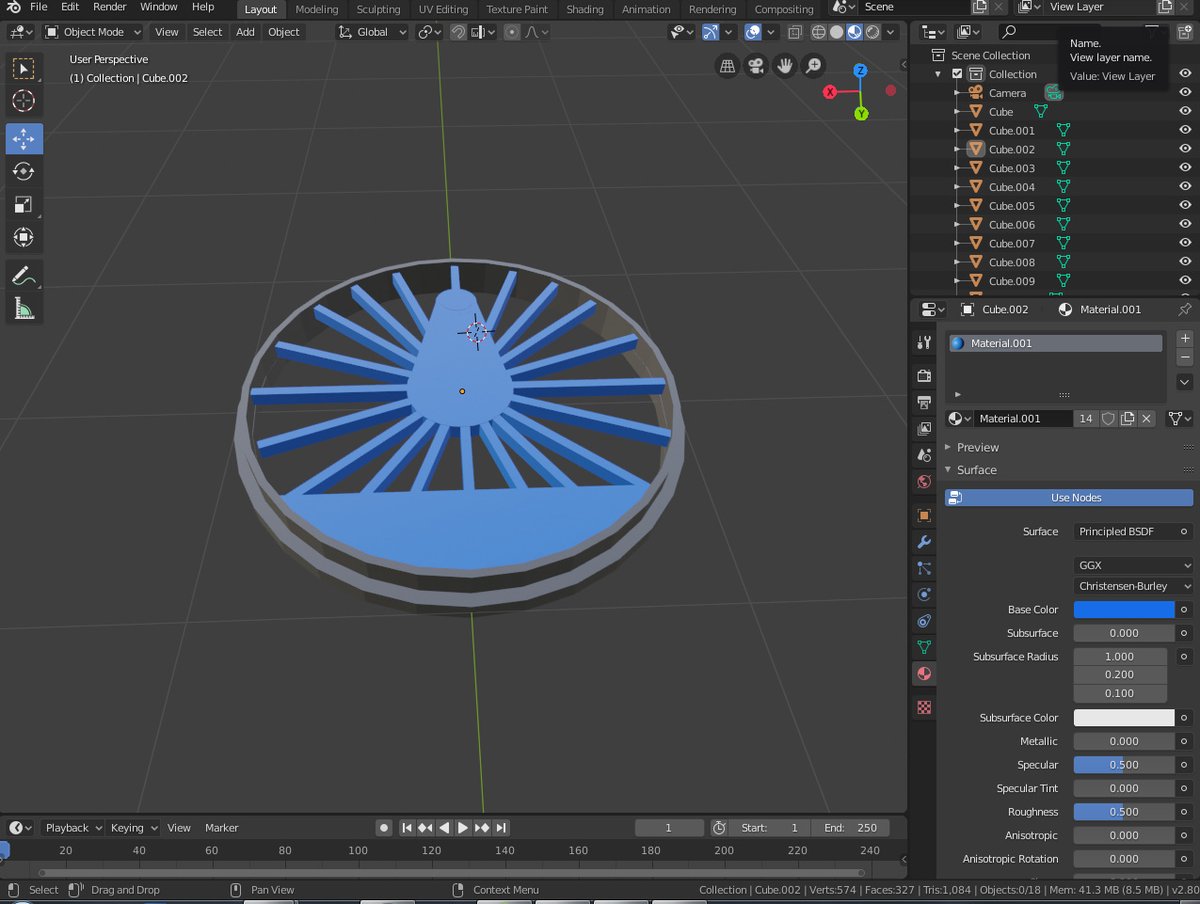Click the Cursor tool icon

coord(24,101)
